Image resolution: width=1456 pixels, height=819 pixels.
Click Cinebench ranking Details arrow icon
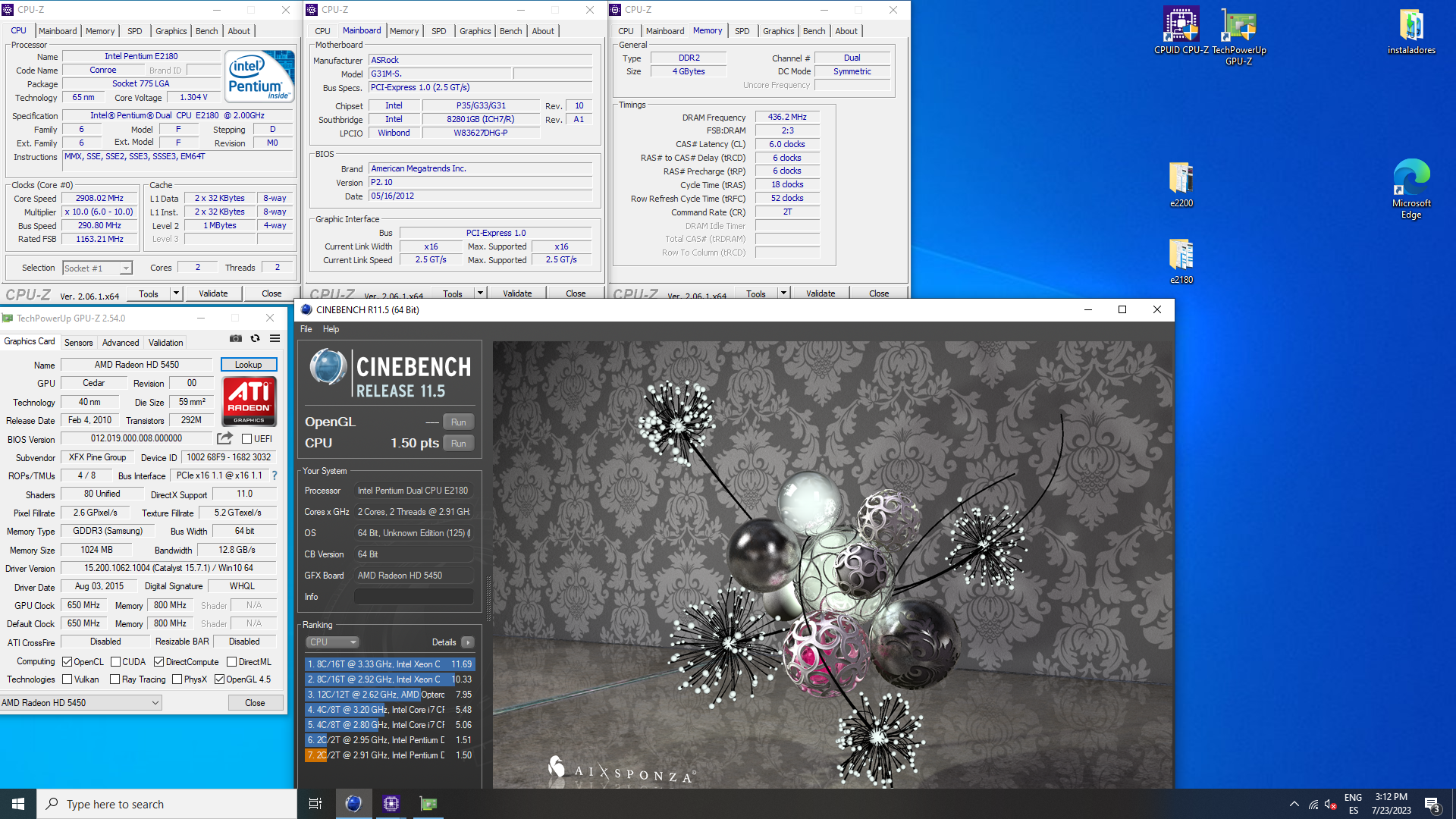468,642
